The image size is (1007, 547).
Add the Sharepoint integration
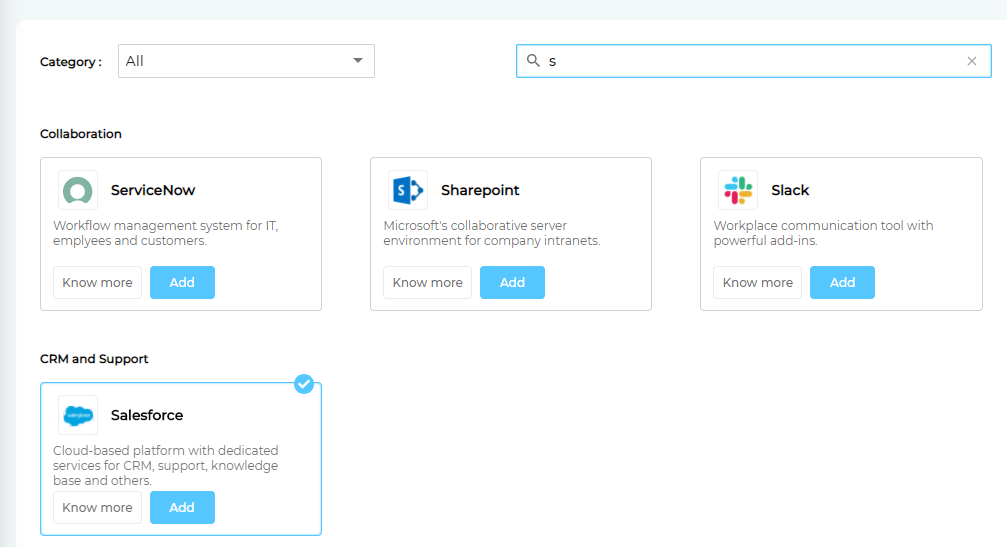(x=512, y=283)
